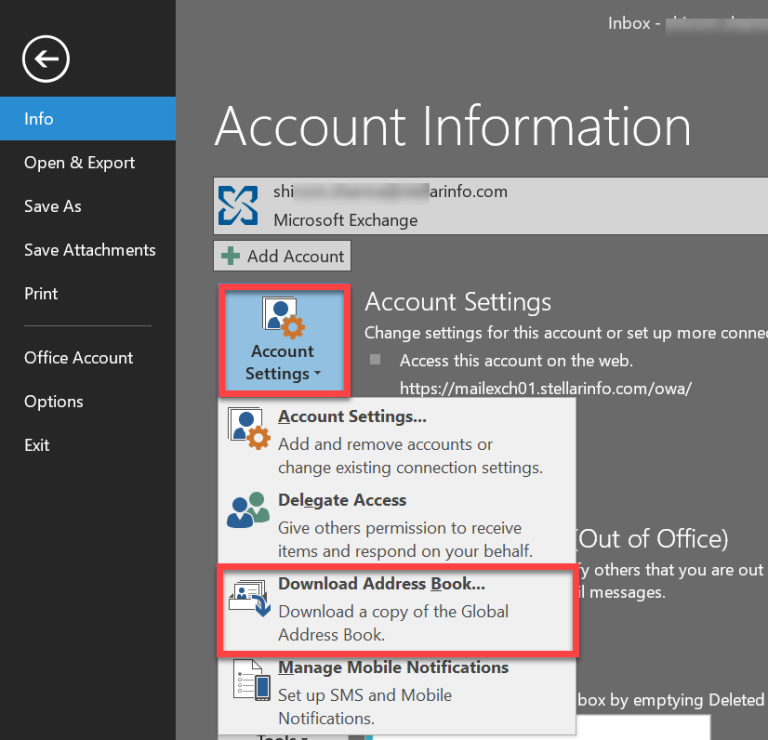Click the green plus icon on Add Account
The width and height of the screenshot is (768, 740).
230,256
